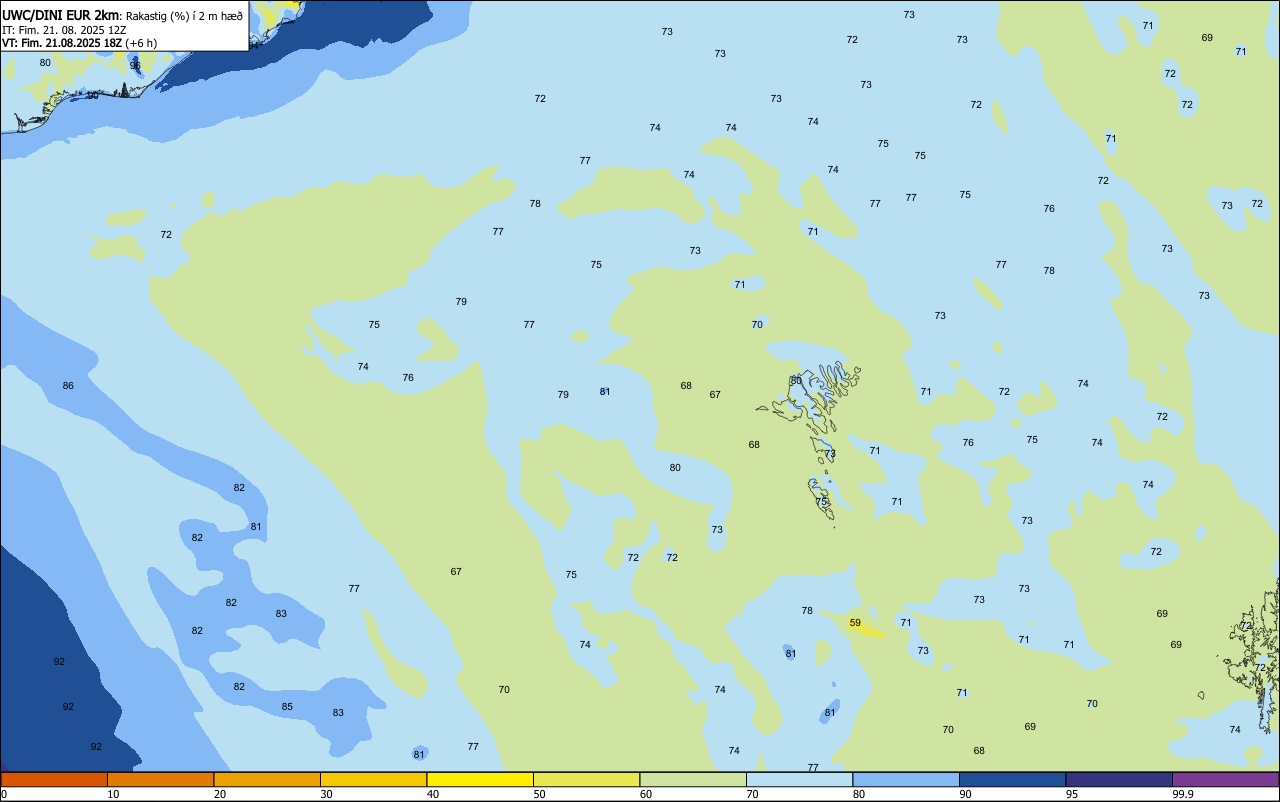The height and width of the screenshot is (802, 1280).
Task: Click the 85 humidity value on the map
Action: point(287,707)
